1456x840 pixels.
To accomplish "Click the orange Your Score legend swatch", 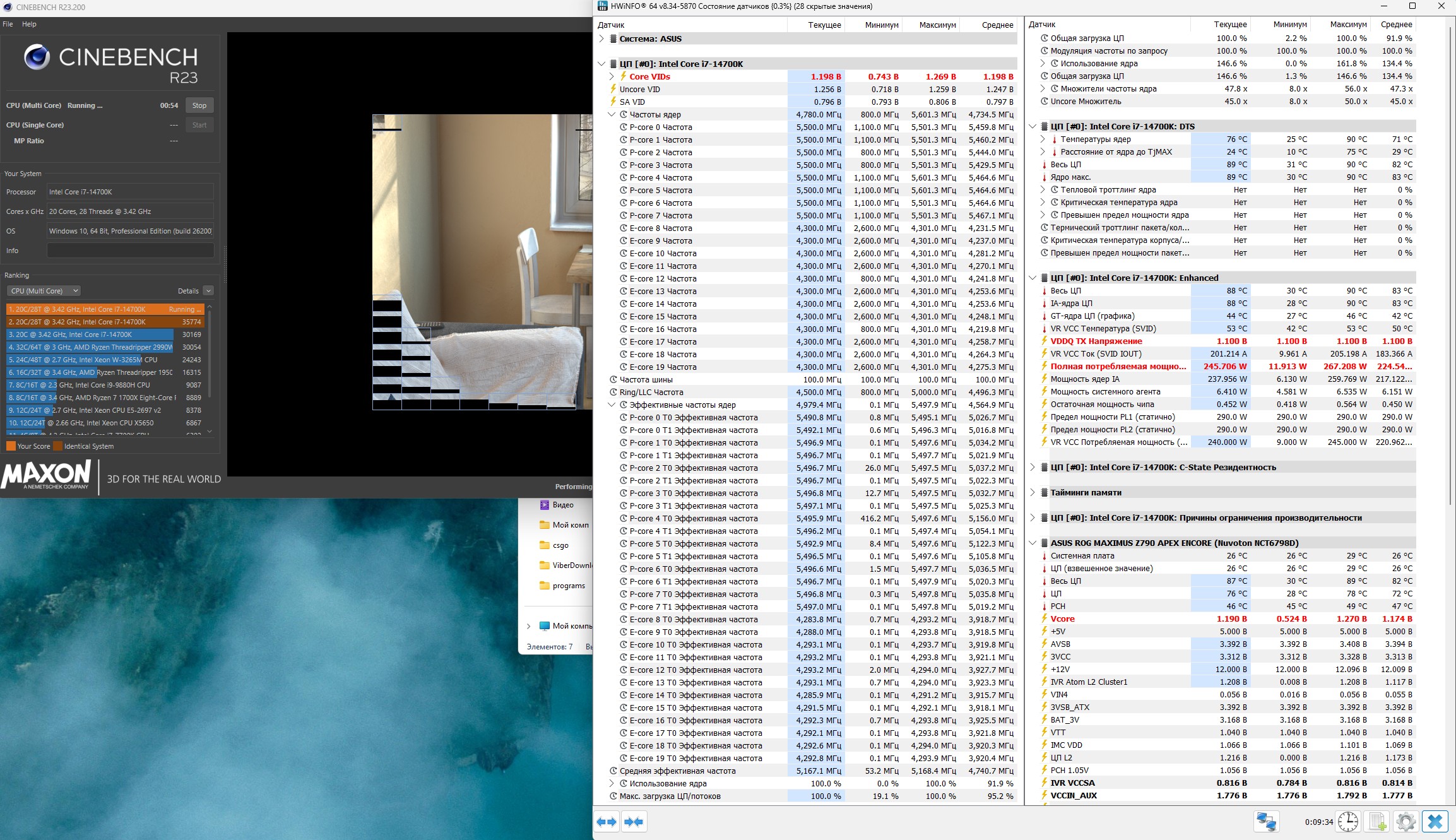I will pyautogui.click(x=11, y=446).
